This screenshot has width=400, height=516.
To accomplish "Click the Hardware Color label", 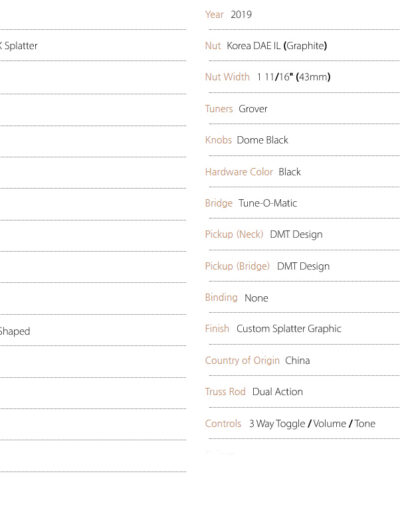I will point(239,172).
